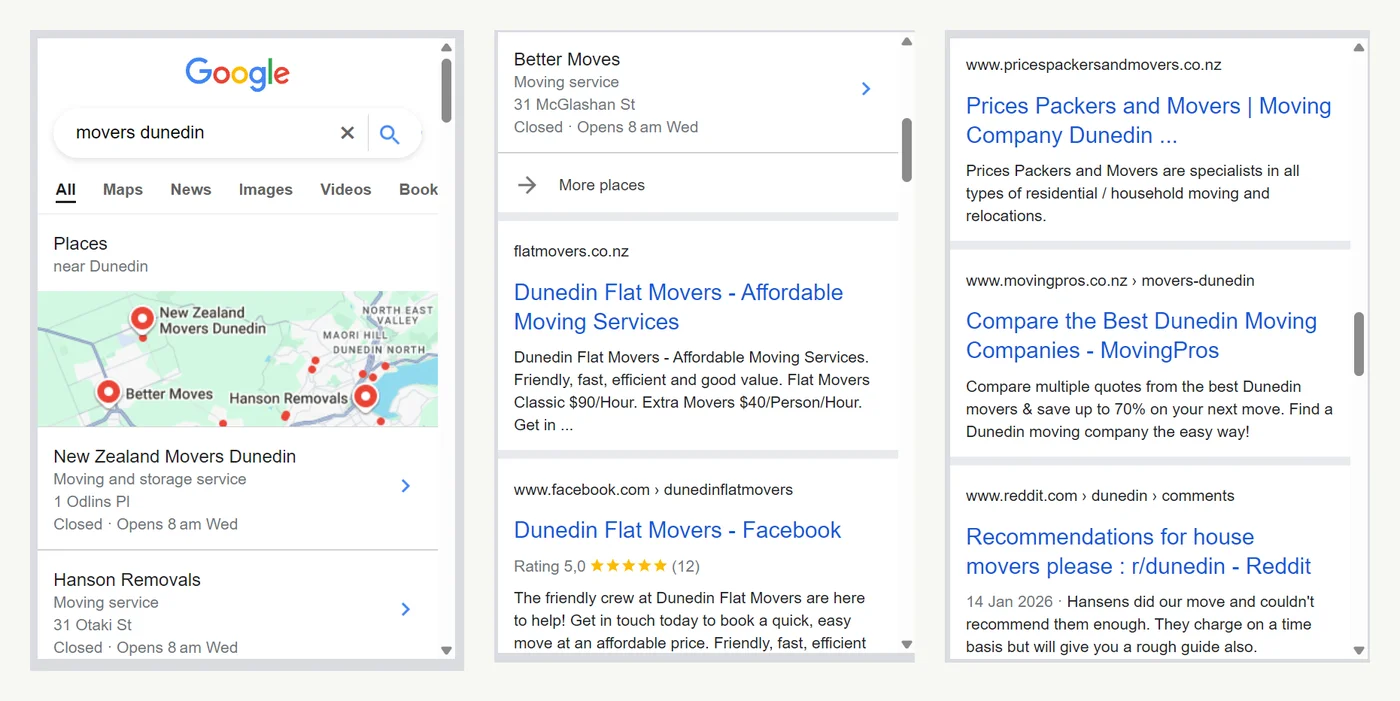Switch to the Videos tab

click(346, 190)
